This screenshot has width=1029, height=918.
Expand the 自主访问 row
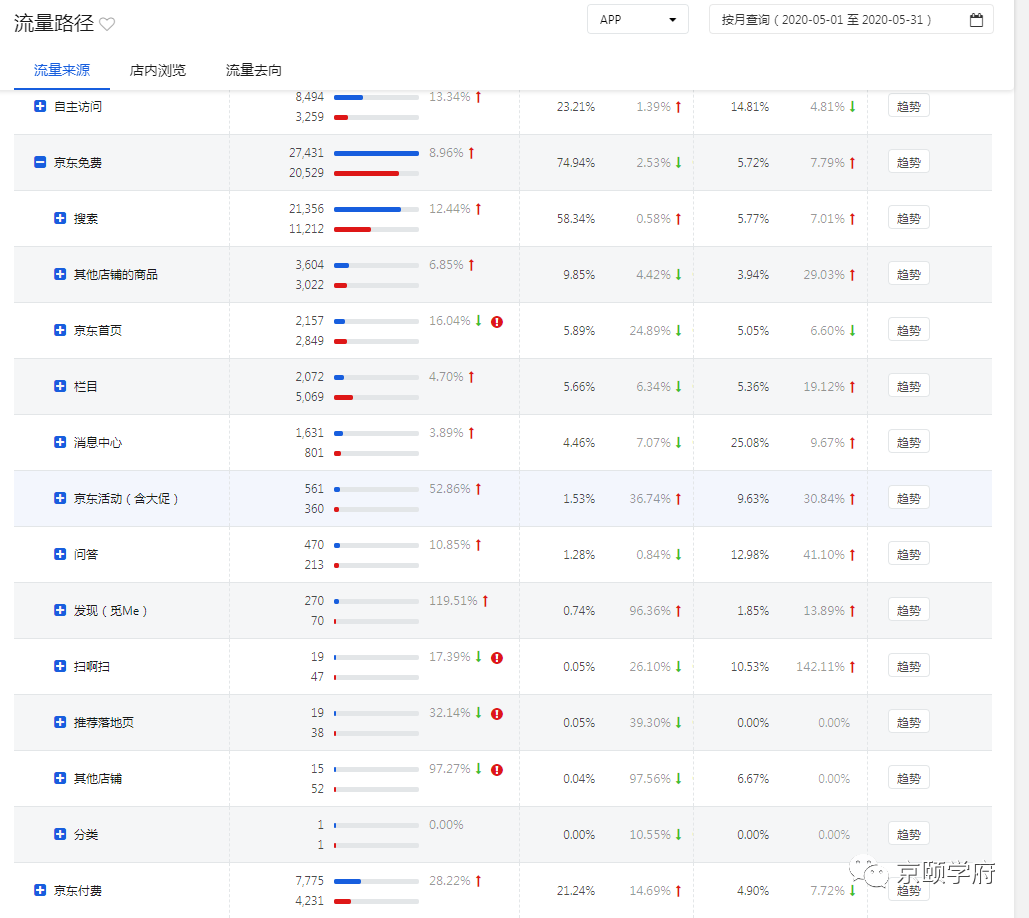click(x=40, y=106)
